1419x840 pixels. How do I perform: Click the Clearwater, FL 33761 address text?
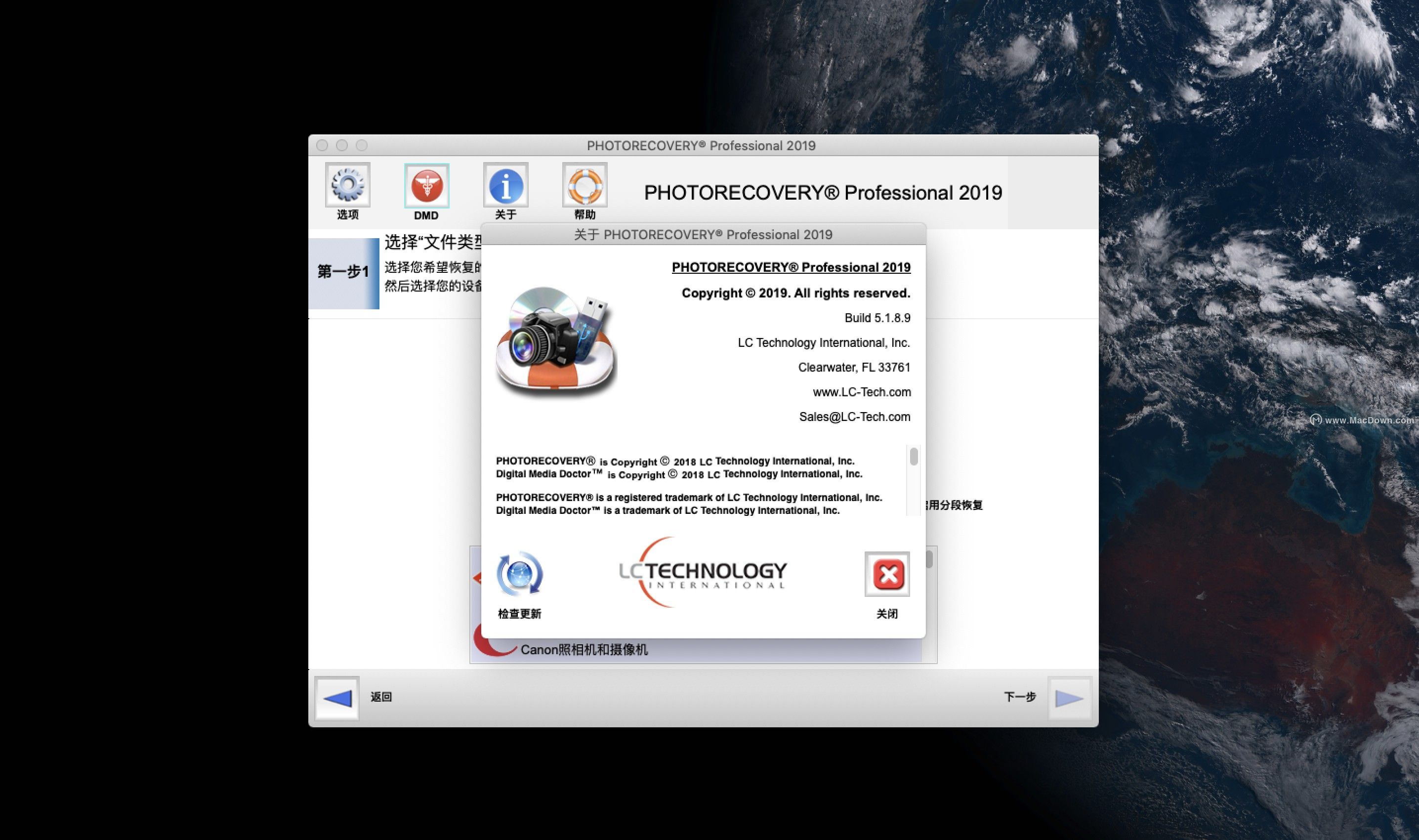click(854, 368)
